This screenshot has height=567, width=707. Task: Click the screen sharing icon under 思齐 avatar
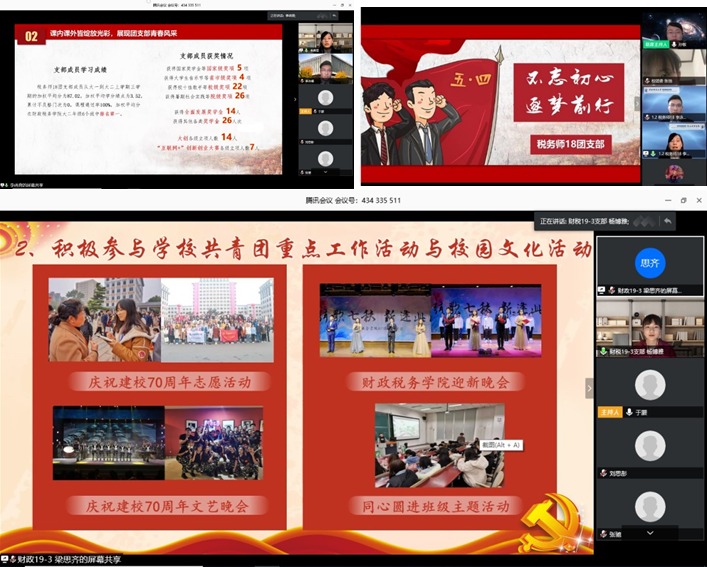pos(602,290)
